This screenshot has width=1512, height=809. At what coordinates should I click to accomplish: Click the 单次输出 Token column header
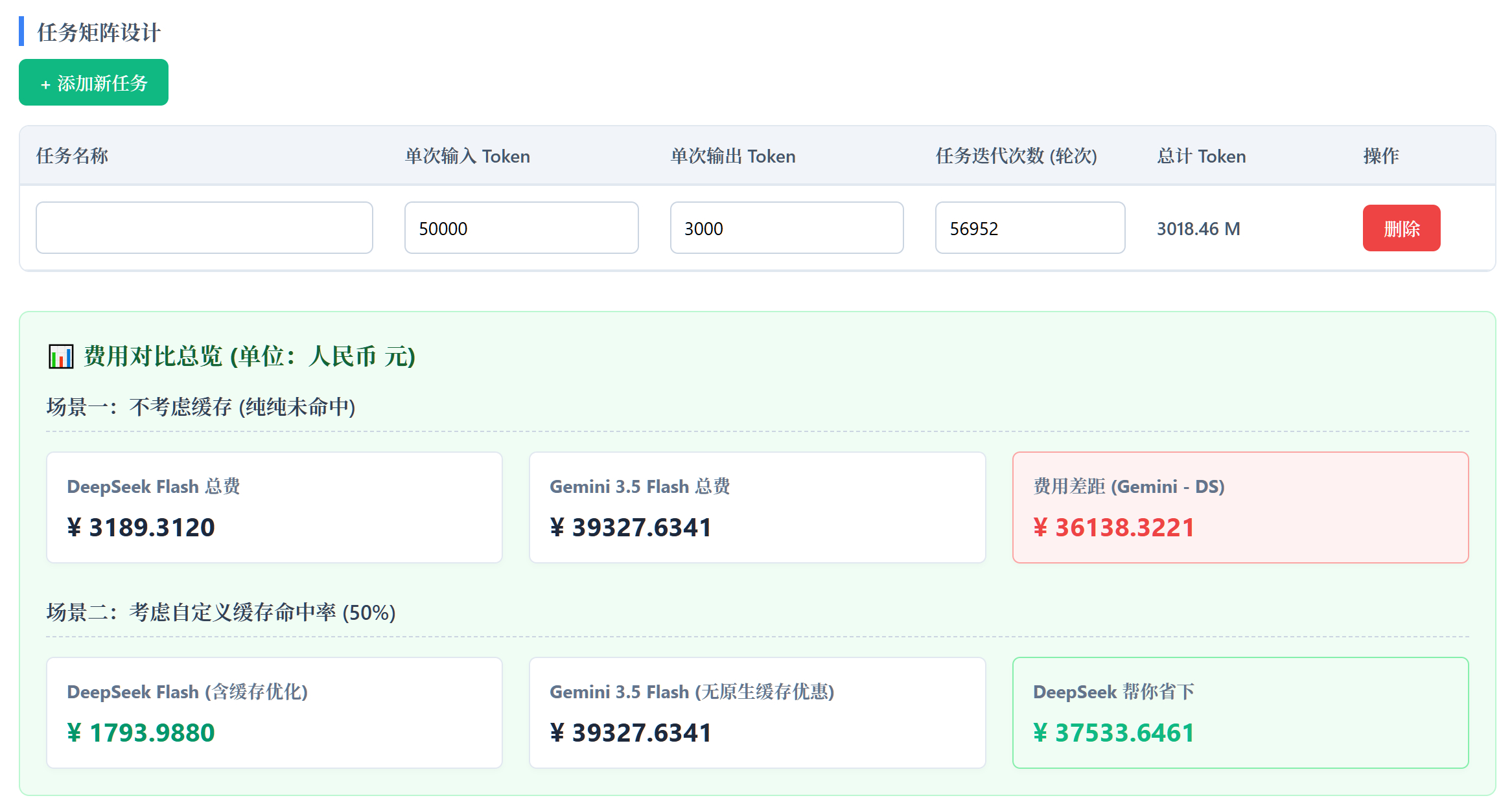733,156
